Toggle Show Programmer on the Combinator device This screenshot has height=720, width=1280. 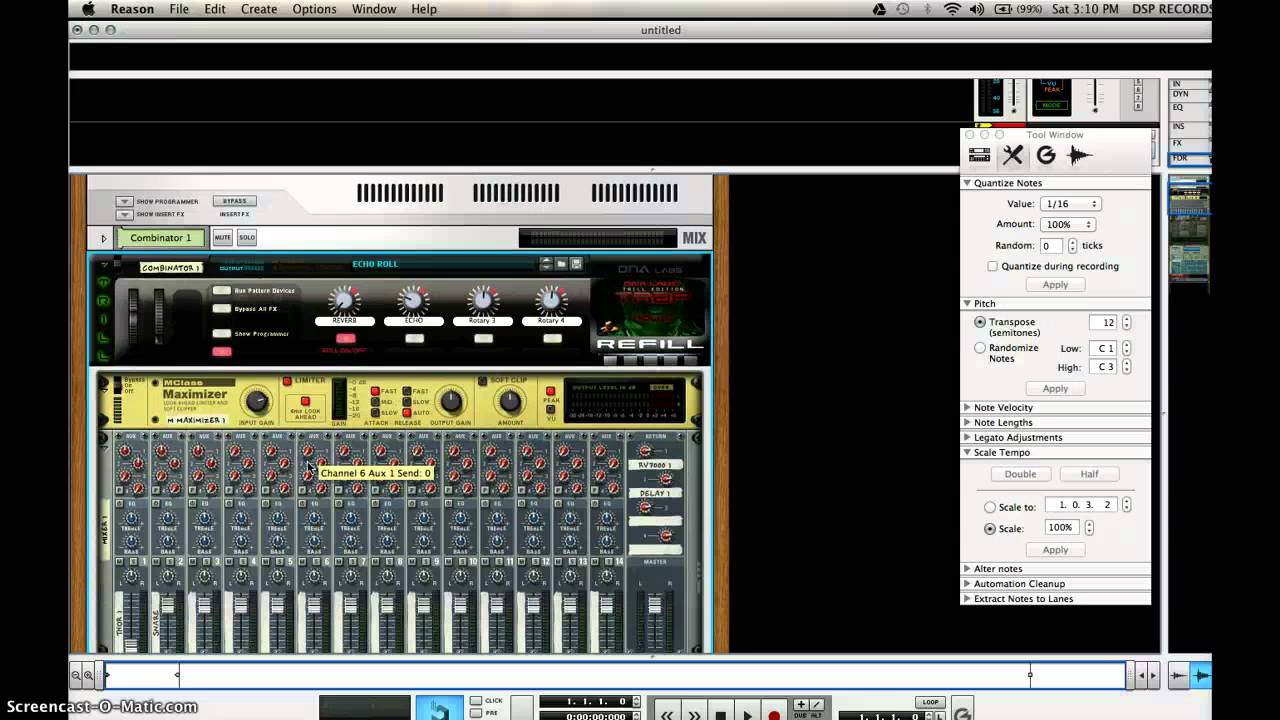point(221,334)
